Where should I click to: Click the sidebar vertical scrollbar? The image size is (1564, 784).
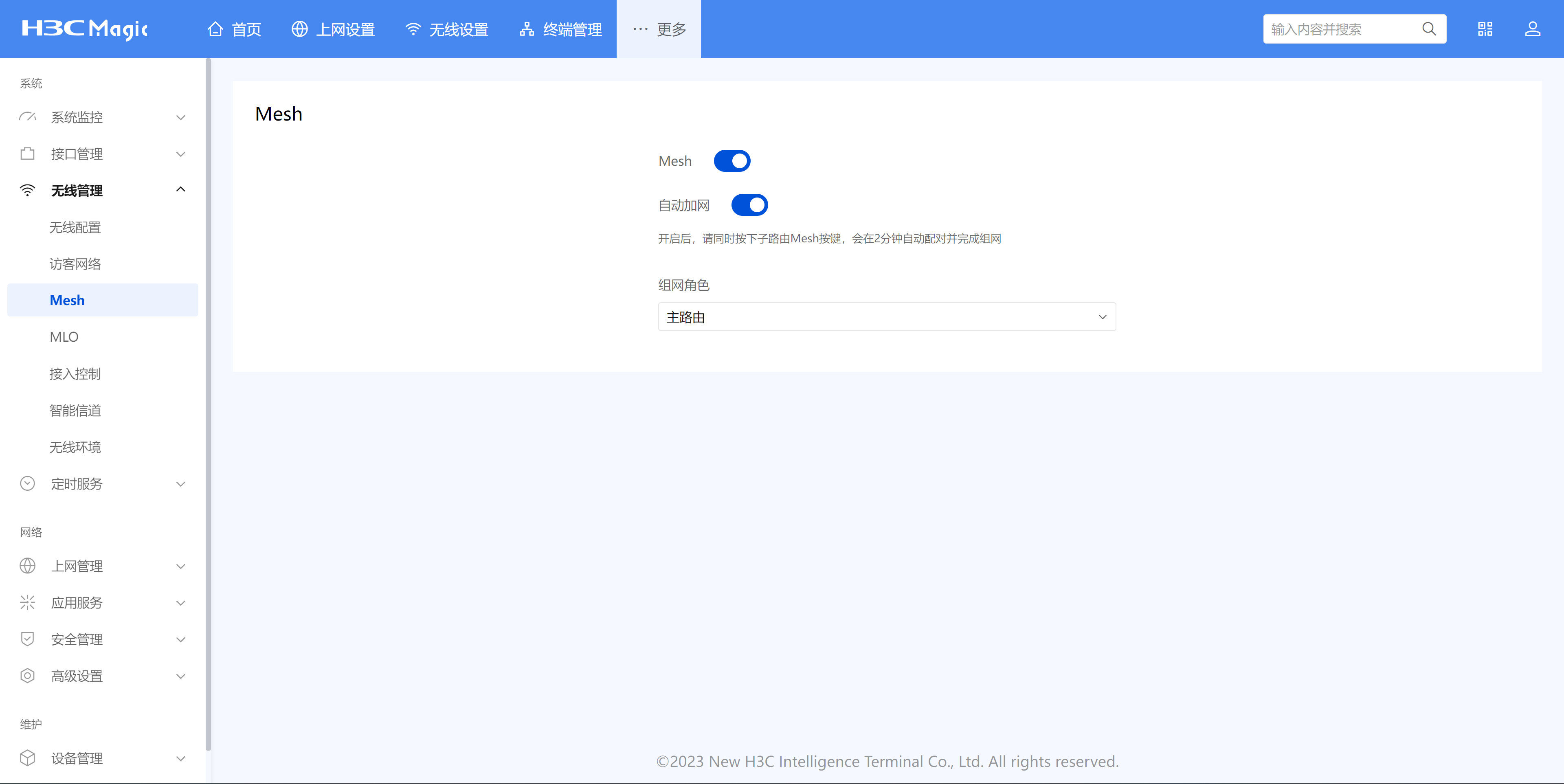(x=208, y=404)
